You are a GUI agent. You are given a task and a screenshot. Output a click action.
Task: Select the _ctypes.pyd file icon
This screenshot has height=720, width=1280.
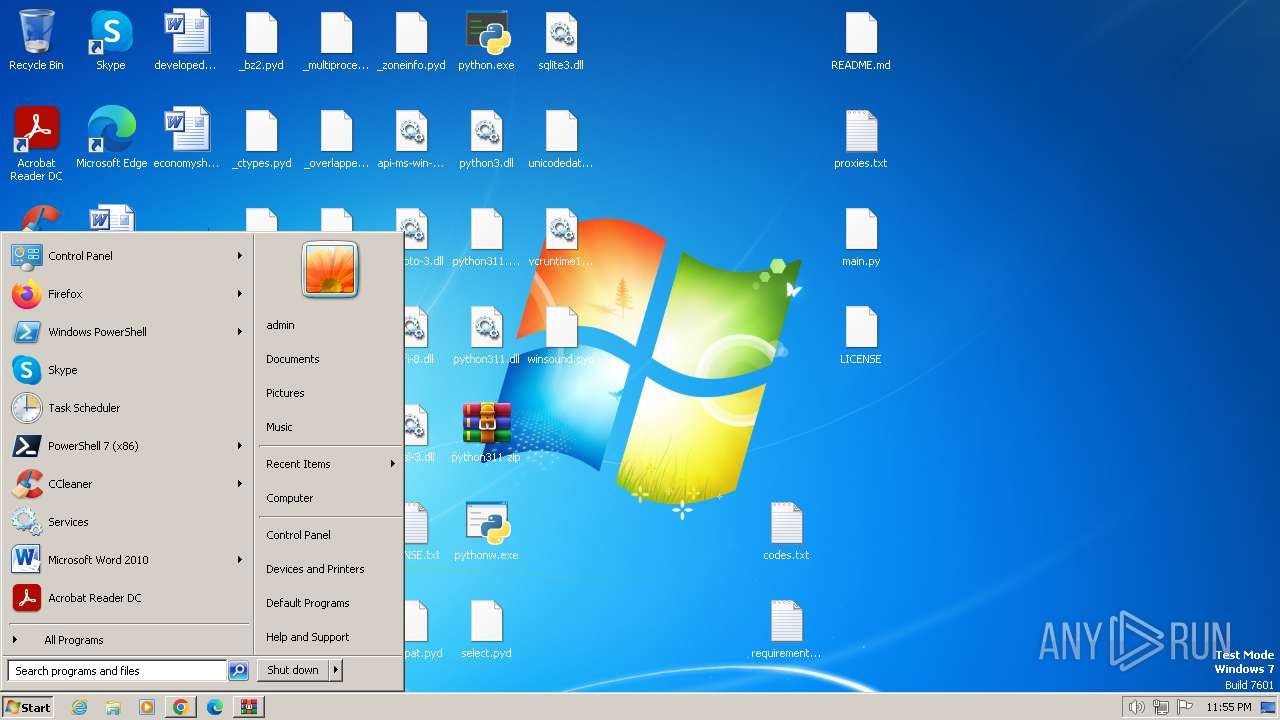coord(261,139)
